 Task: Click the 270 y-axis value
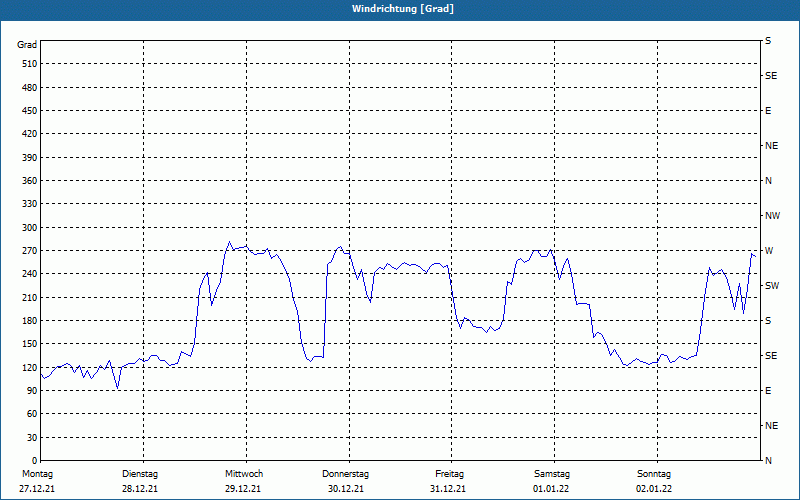point(30,251)
